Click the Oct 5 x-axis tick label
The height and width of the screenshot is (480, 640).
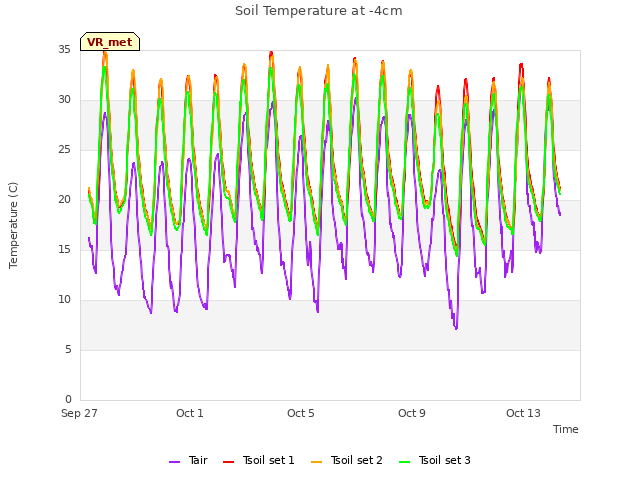pyautogui.click(x=301, y=413)
